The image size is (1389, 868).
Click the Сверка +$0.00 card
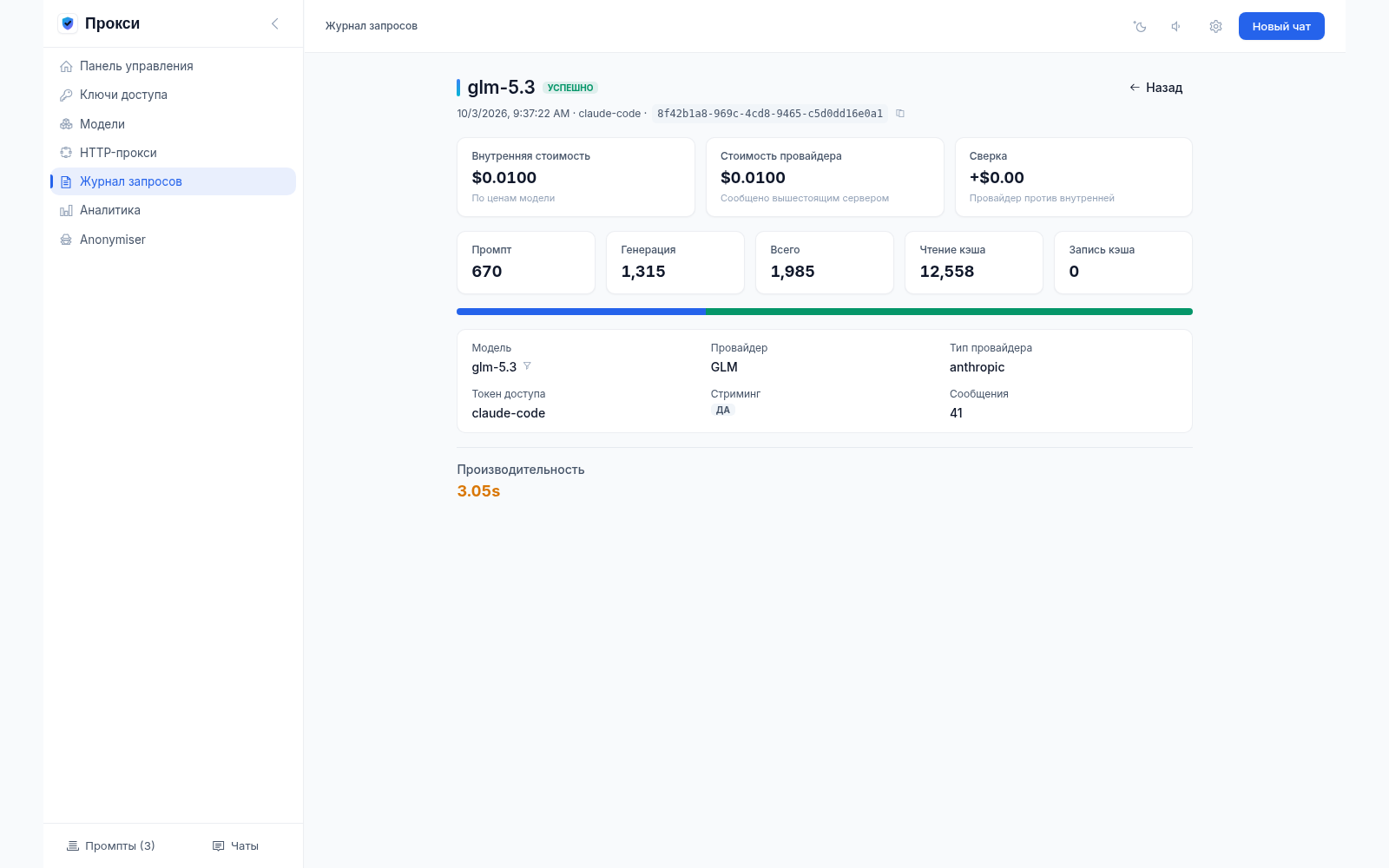tap(1074, 177)
